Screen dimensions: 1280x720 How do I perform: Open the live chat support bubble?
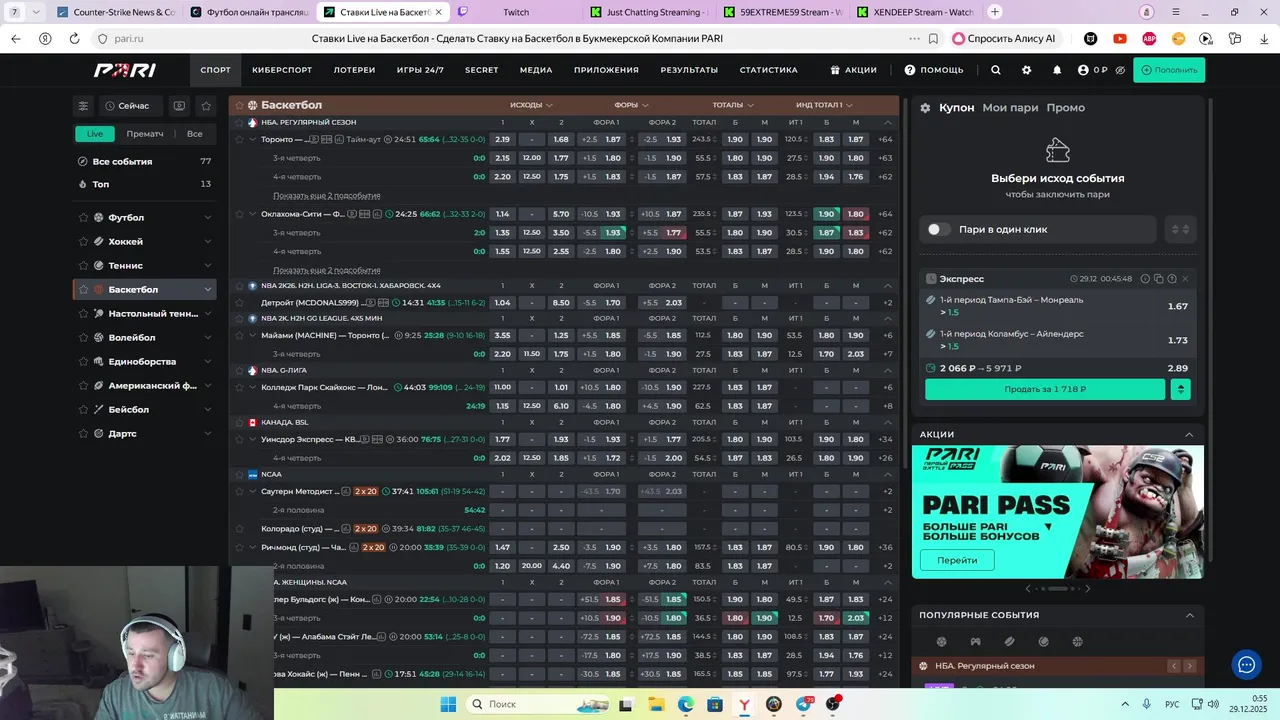pyautogui.click(x=1246, y=664)
